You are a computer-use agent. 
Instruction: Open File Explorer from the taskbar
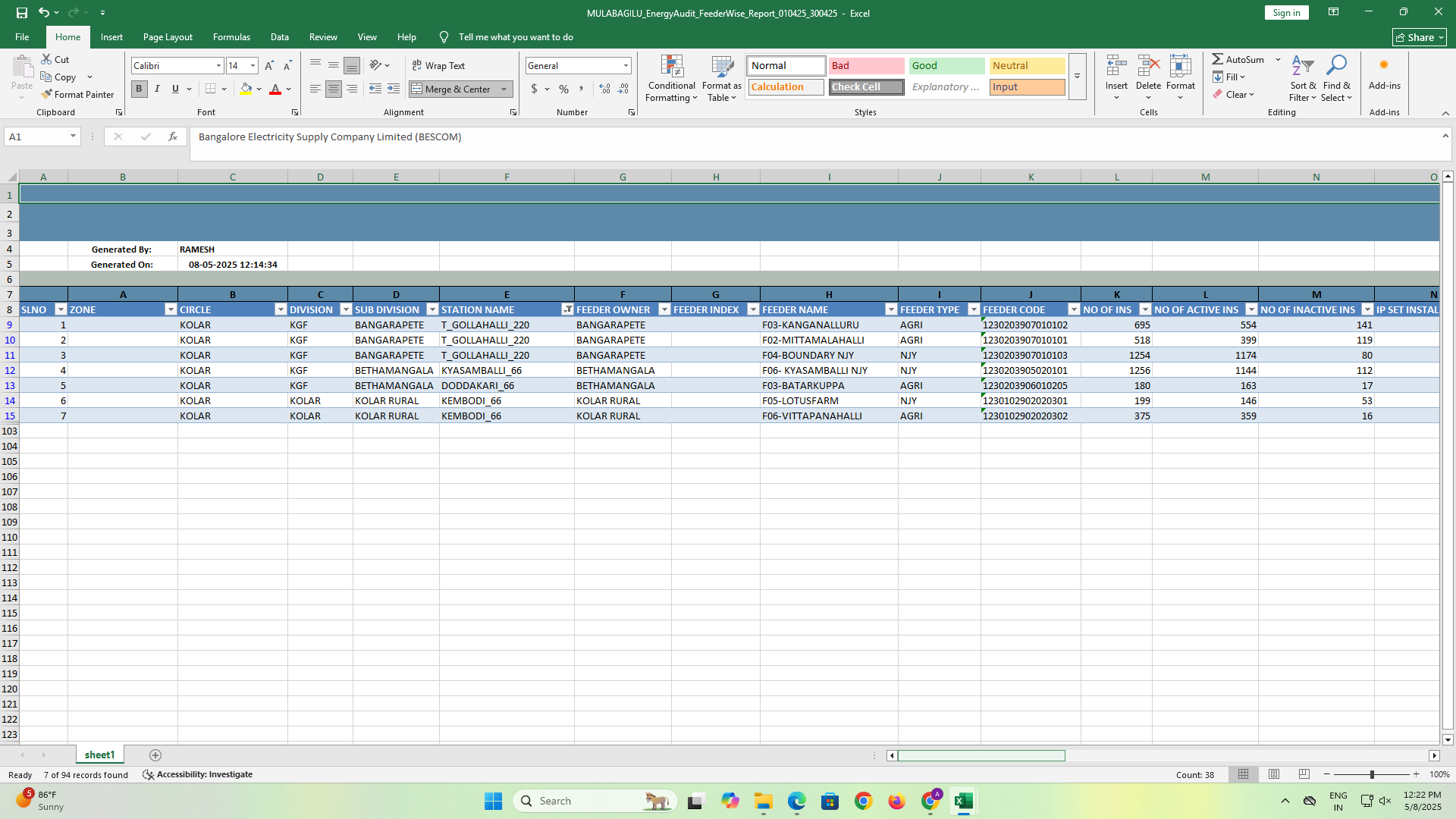point(763,801)
